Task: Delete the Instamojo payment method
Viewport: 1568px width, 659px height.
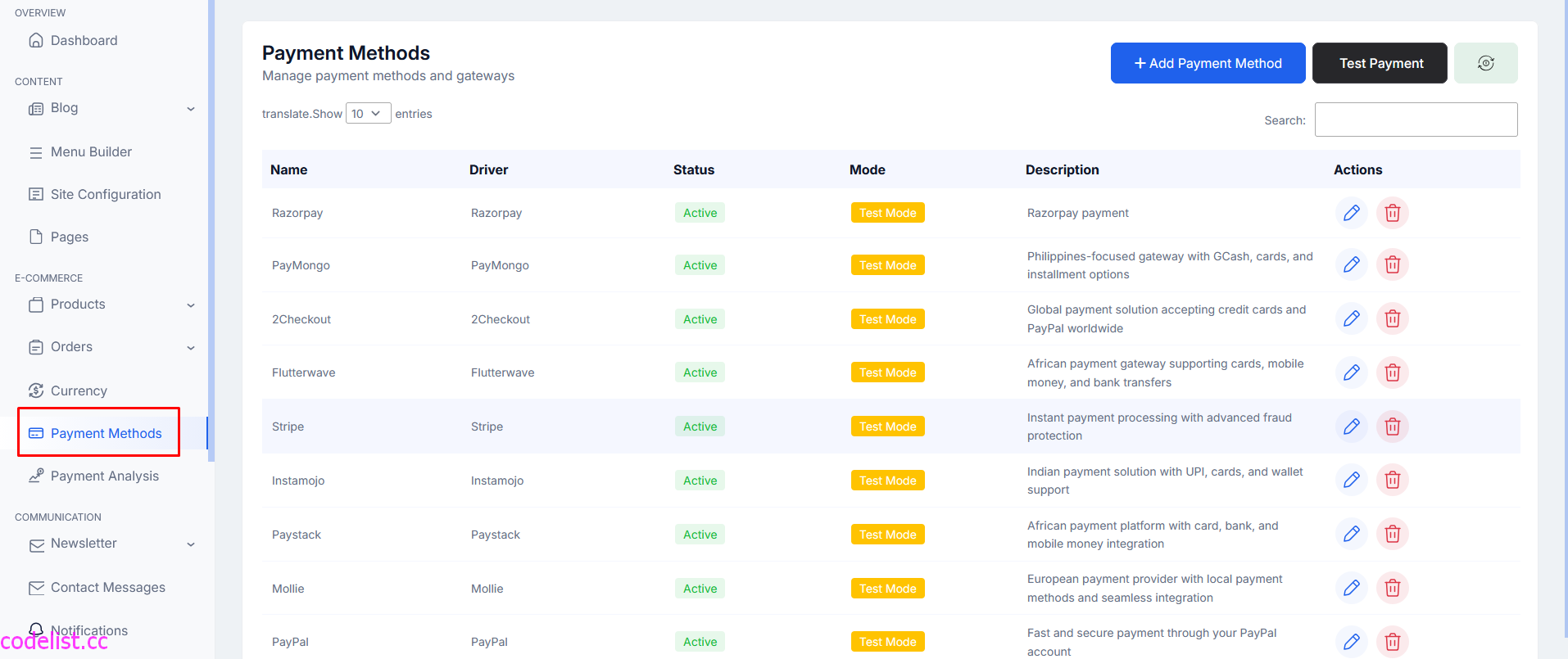Action: click(1393, 480)
